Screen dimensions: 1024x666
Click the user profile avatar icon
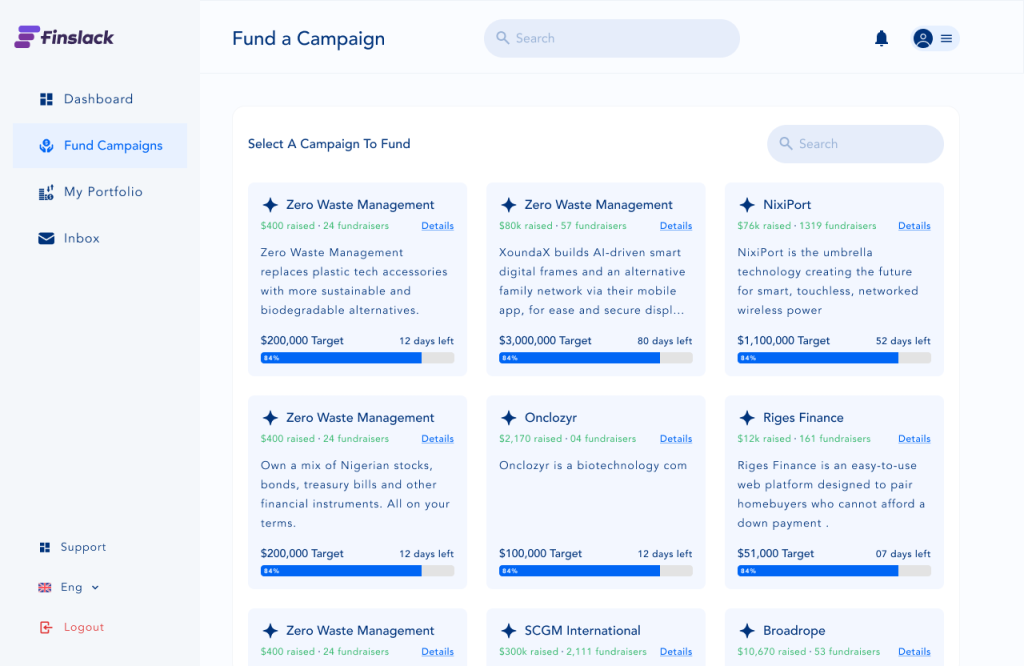point(923,38)
